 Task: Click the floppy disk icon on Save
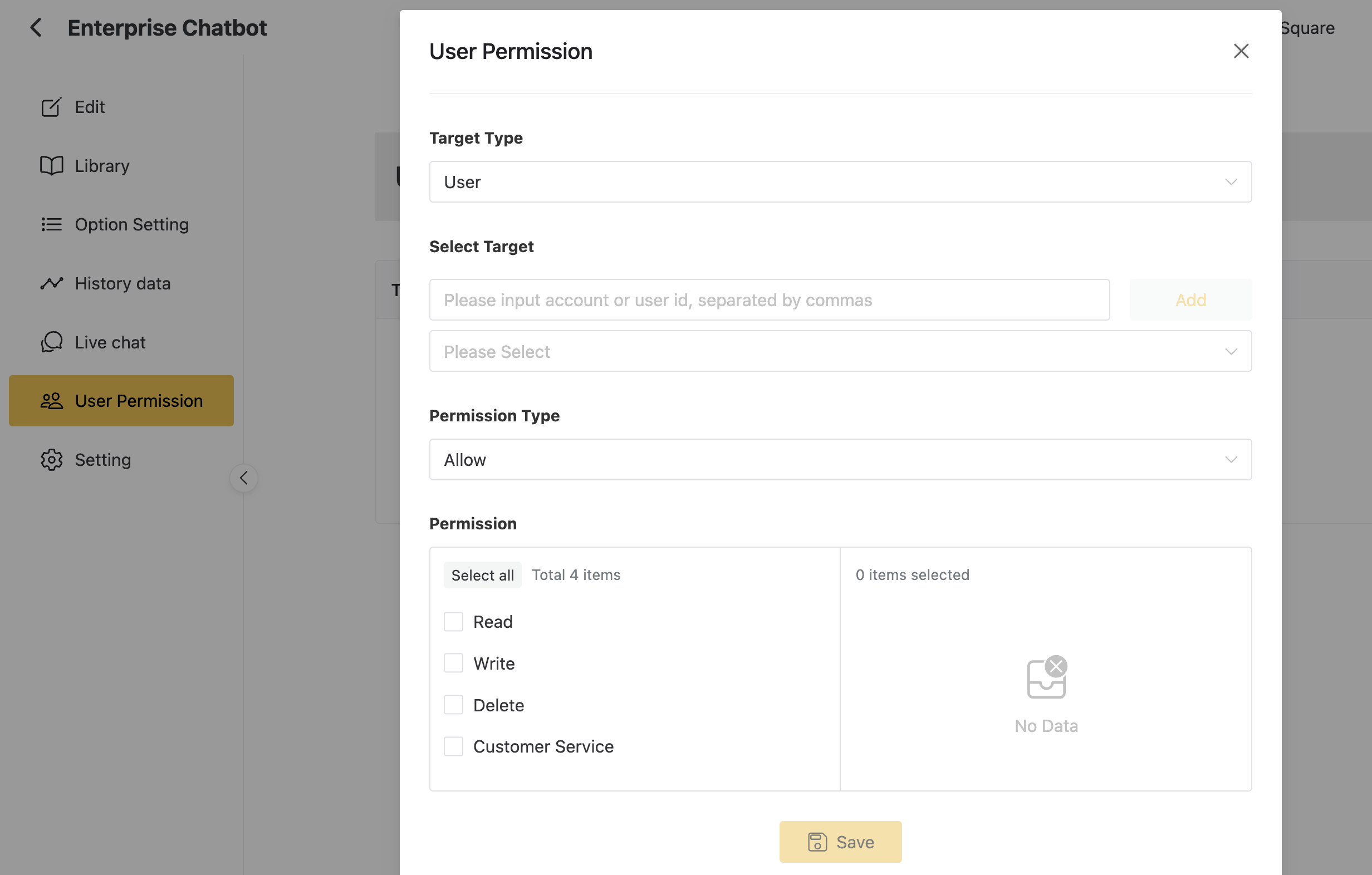(817, 842)
